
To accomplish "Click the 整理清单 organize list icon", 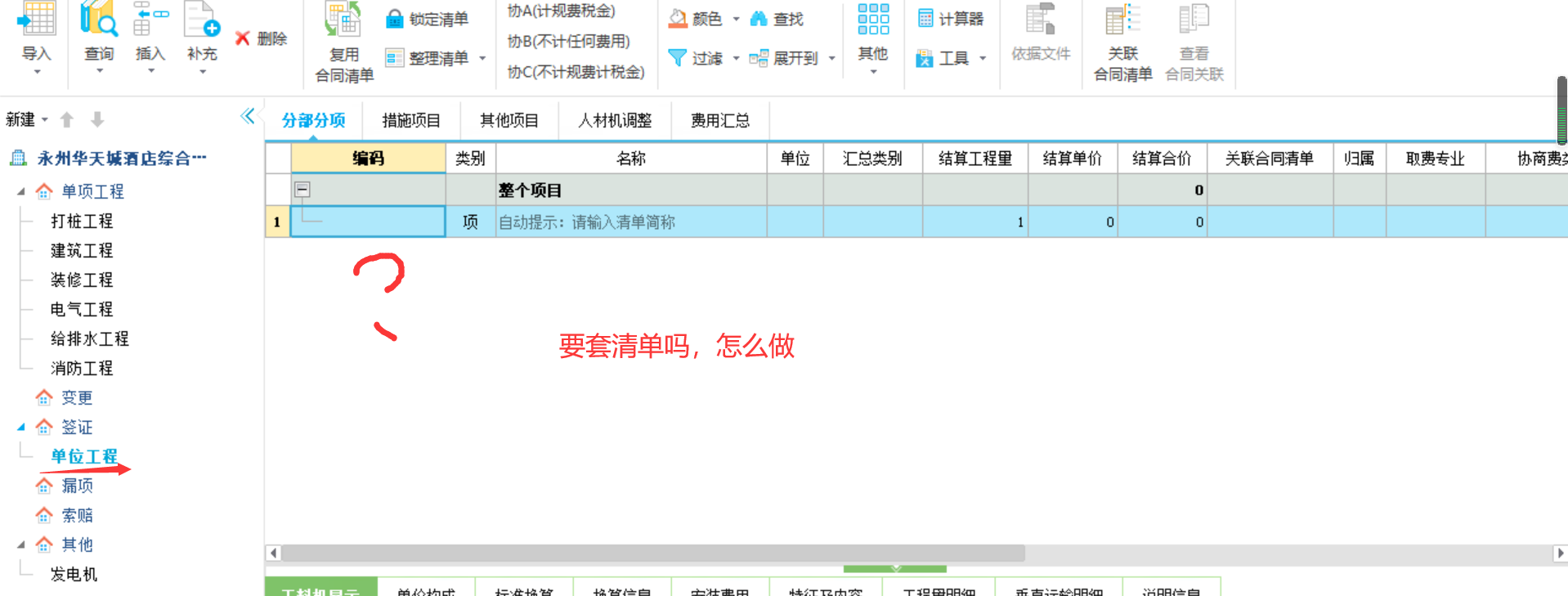I will (x=395, y=58).
